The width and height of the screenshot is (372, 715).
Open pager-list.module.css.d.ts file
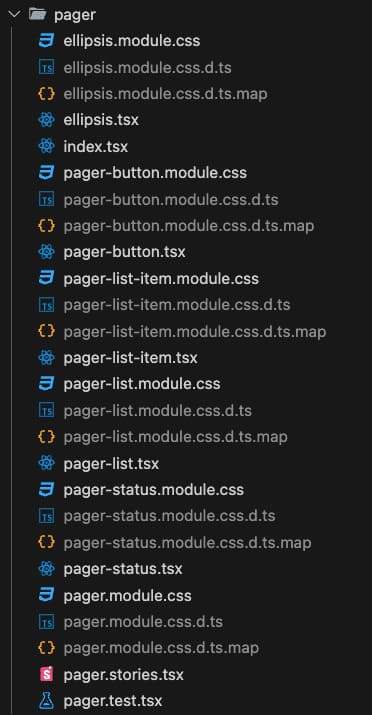click(158, 411)
